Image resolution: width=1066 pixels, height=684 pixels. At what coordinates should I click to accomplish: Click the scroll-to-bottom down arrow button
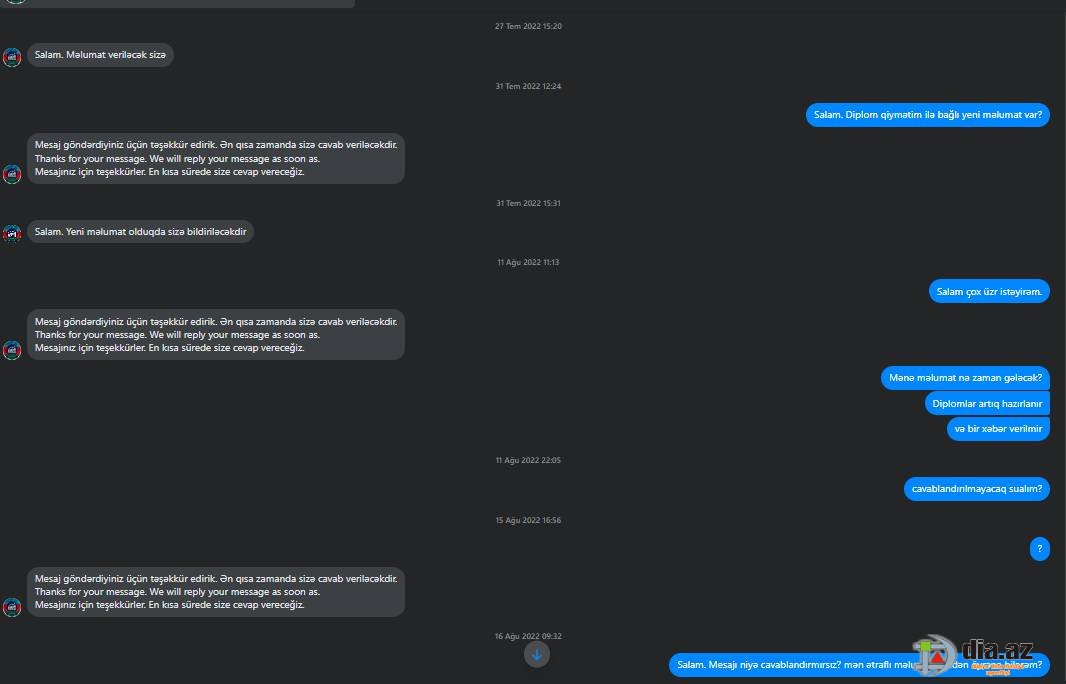pyautogui.click(x=536, y=655)
